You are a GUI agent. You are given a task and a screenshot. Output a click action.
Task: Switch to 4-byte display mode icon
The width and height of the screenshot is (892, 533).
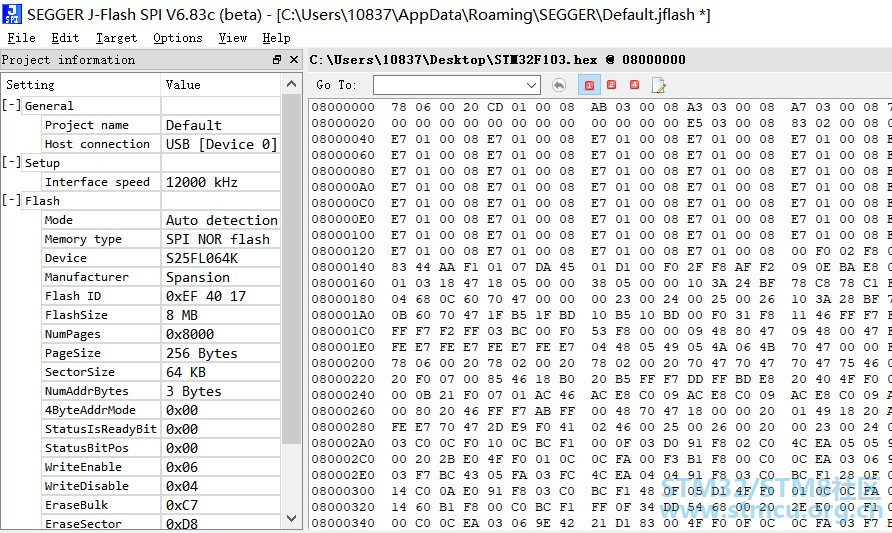[634, 85]
